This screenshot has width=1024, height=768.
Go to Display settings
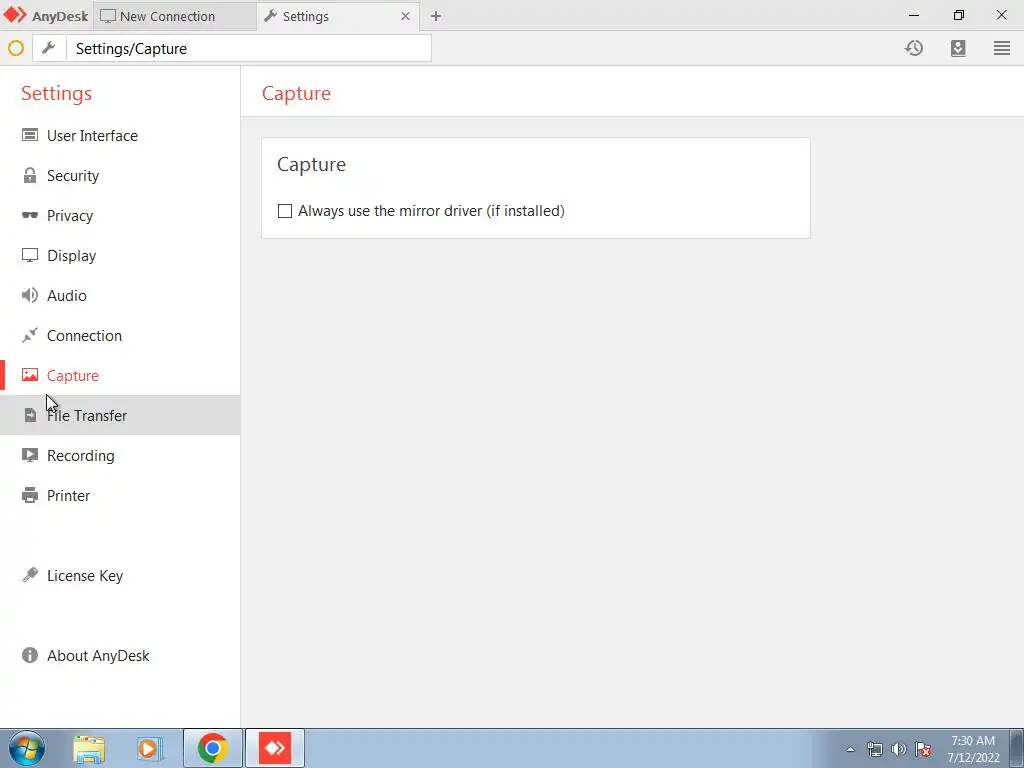(120, 255)
